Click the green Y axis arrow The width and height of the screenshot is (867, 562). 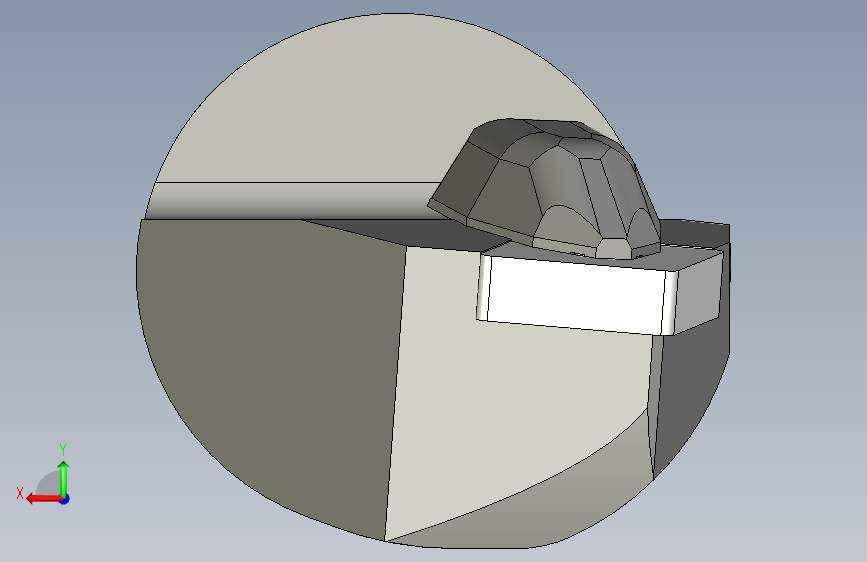pos(64,478)
